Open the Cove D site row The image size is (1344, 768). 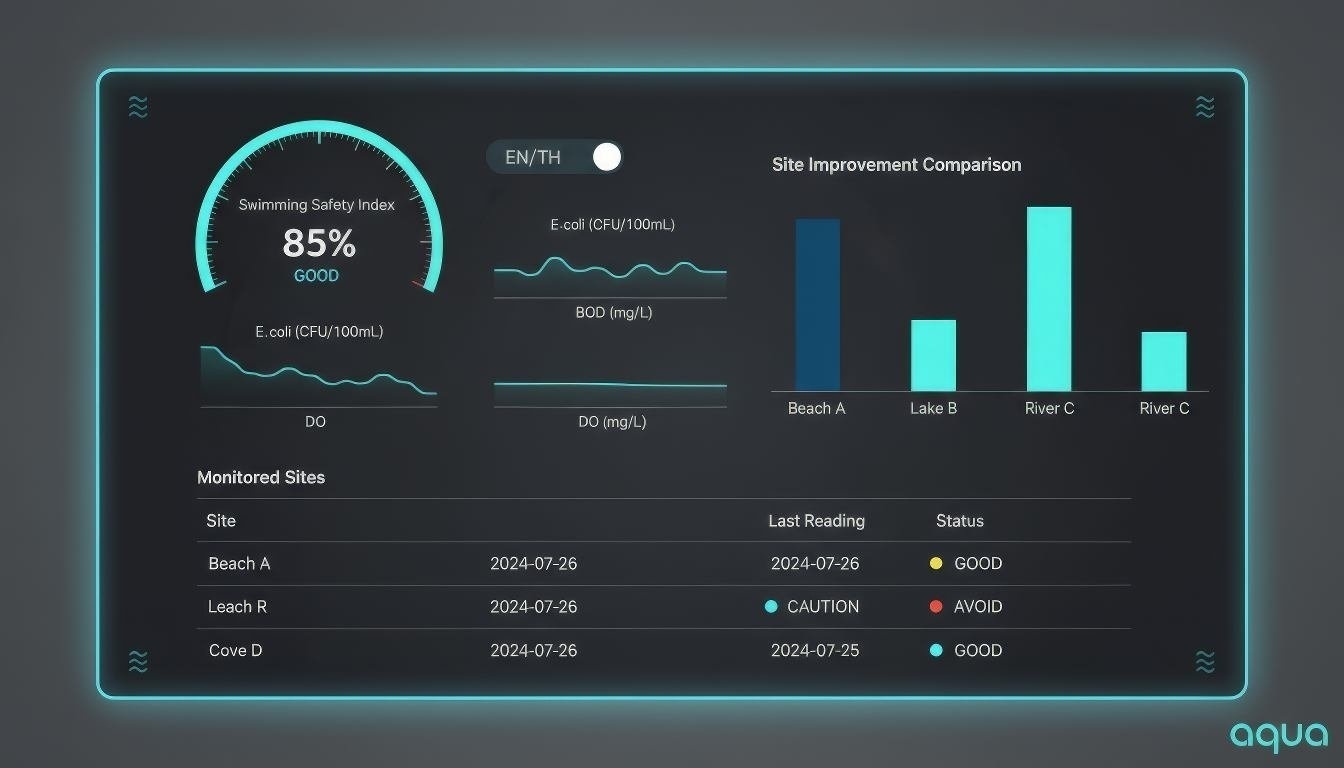tap(235, 651)
